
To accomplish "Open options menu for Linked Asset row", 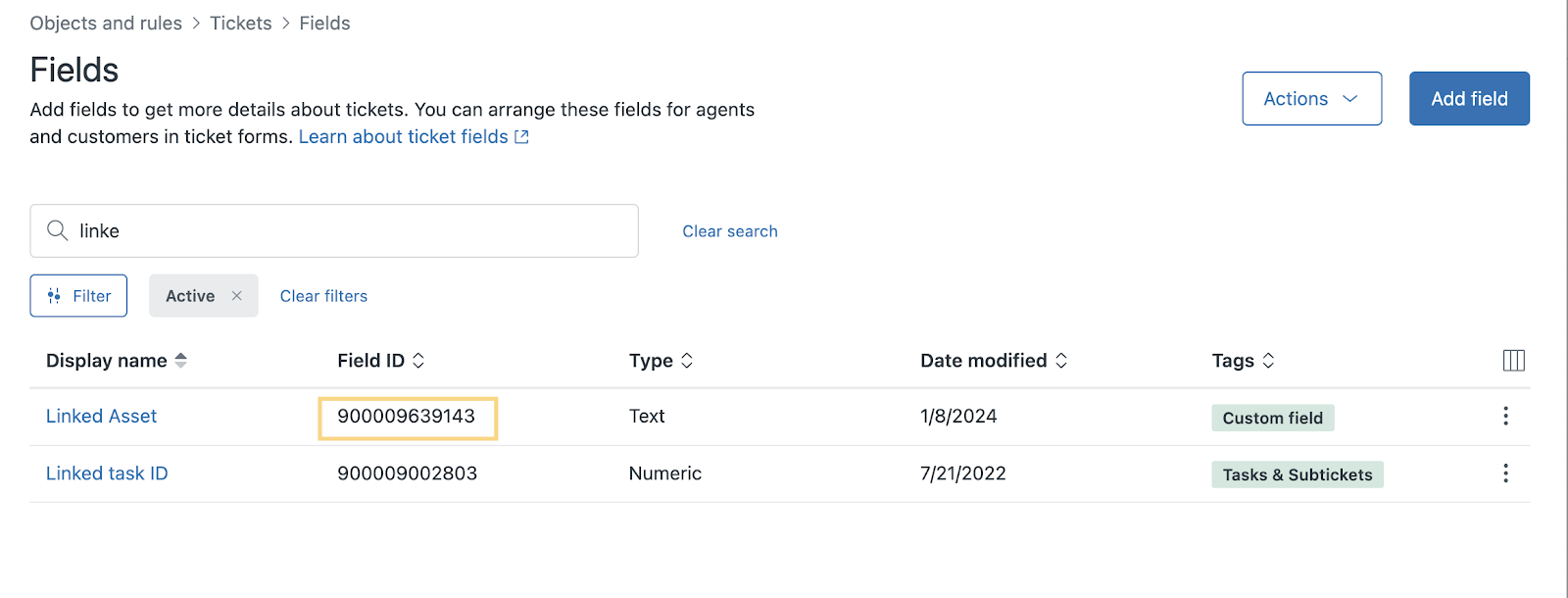I will coord(1505,417).
